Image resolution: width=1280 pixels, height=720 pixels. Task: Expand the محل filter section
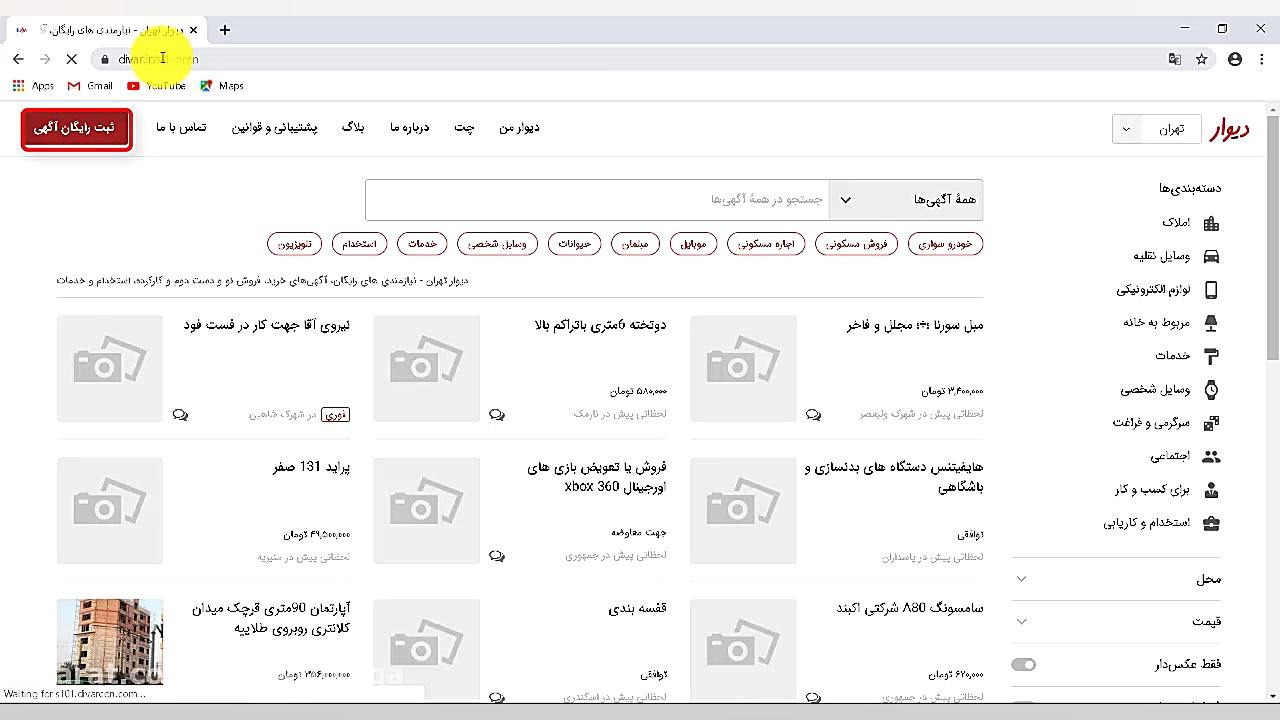(x=1115, y=578)
